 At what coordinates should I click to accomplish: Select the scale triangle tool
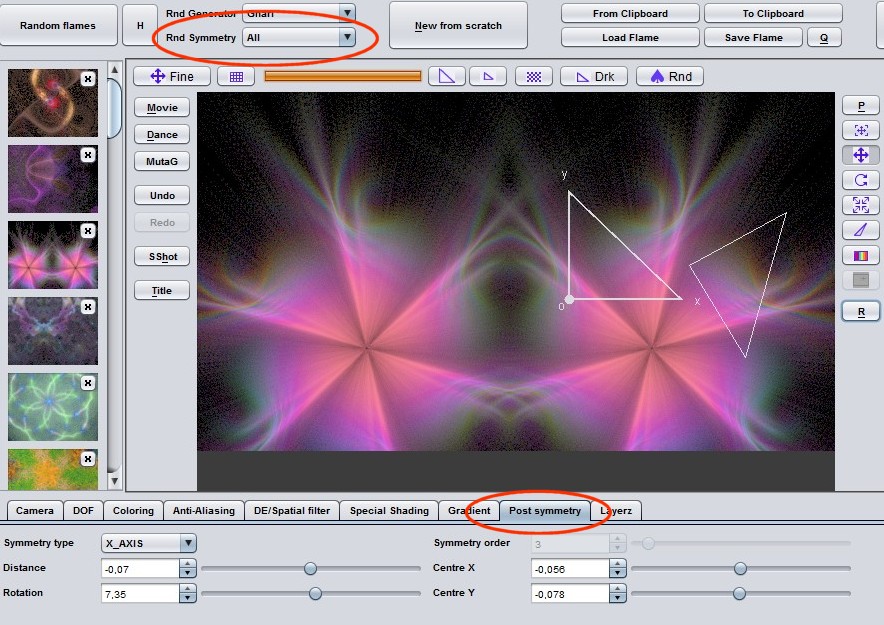click(x=860, y=205)
